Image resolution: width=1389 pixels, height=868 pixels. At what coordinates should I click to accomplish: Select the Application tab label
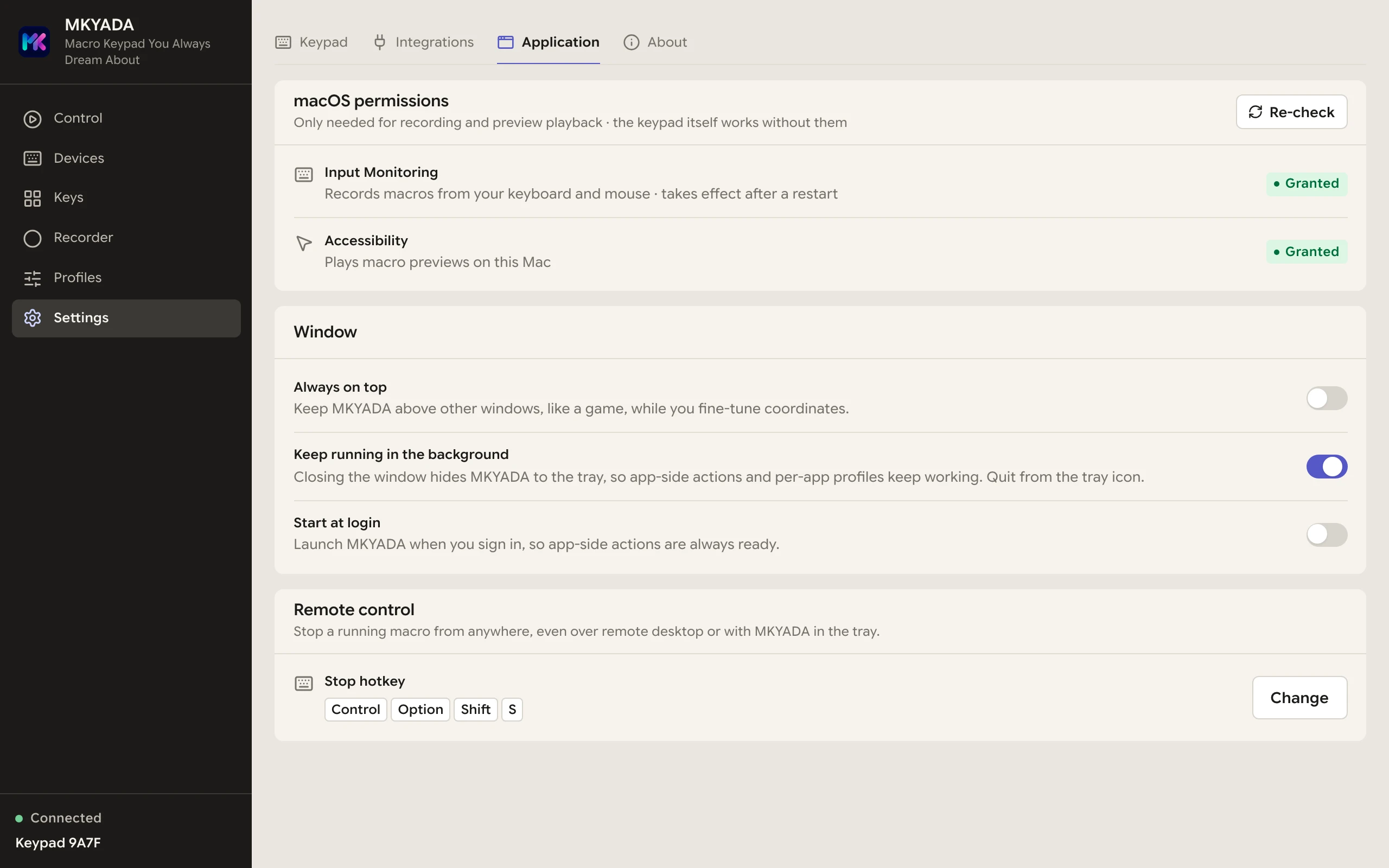coord(560,42)
